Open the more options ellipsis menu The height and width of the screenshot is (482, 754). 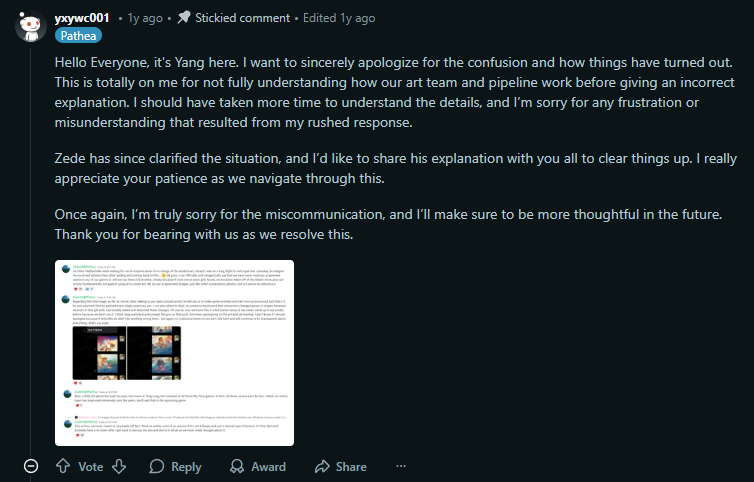(401, 466)
